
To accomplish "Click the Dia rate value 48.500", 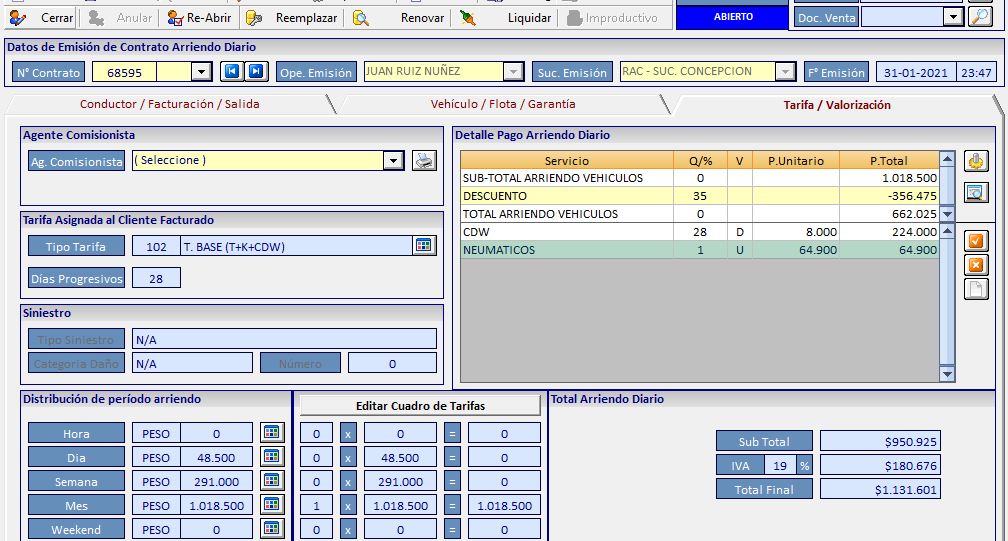I will (217, 457).
